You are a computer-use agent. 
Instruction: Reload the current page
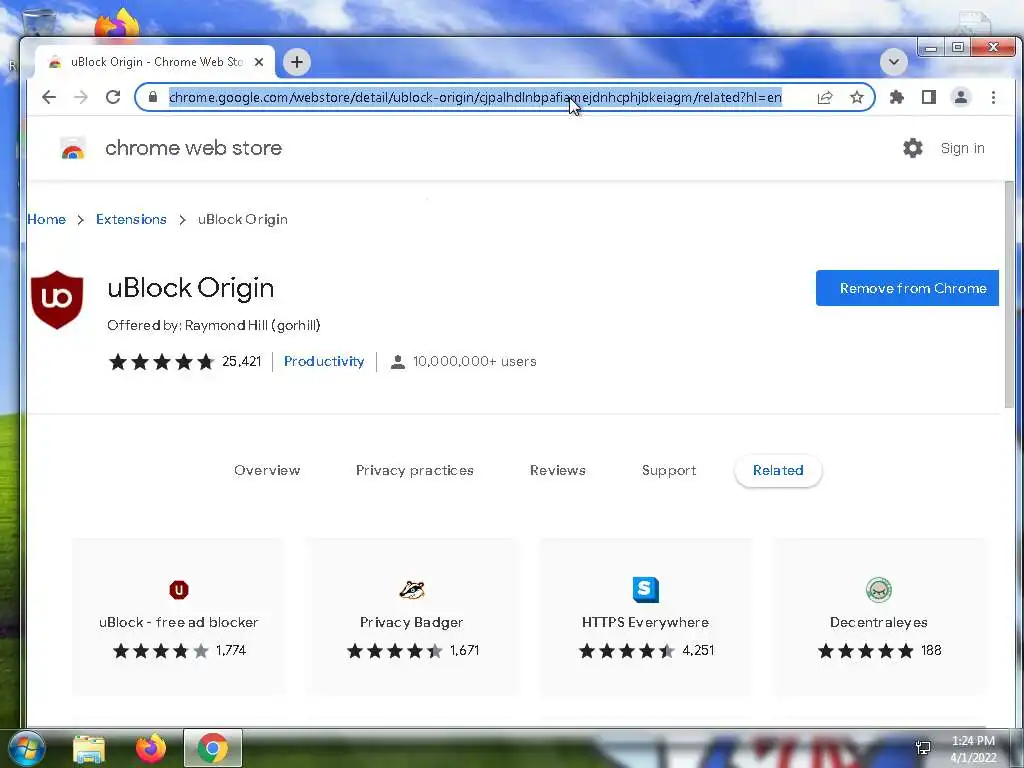point(113,97)
